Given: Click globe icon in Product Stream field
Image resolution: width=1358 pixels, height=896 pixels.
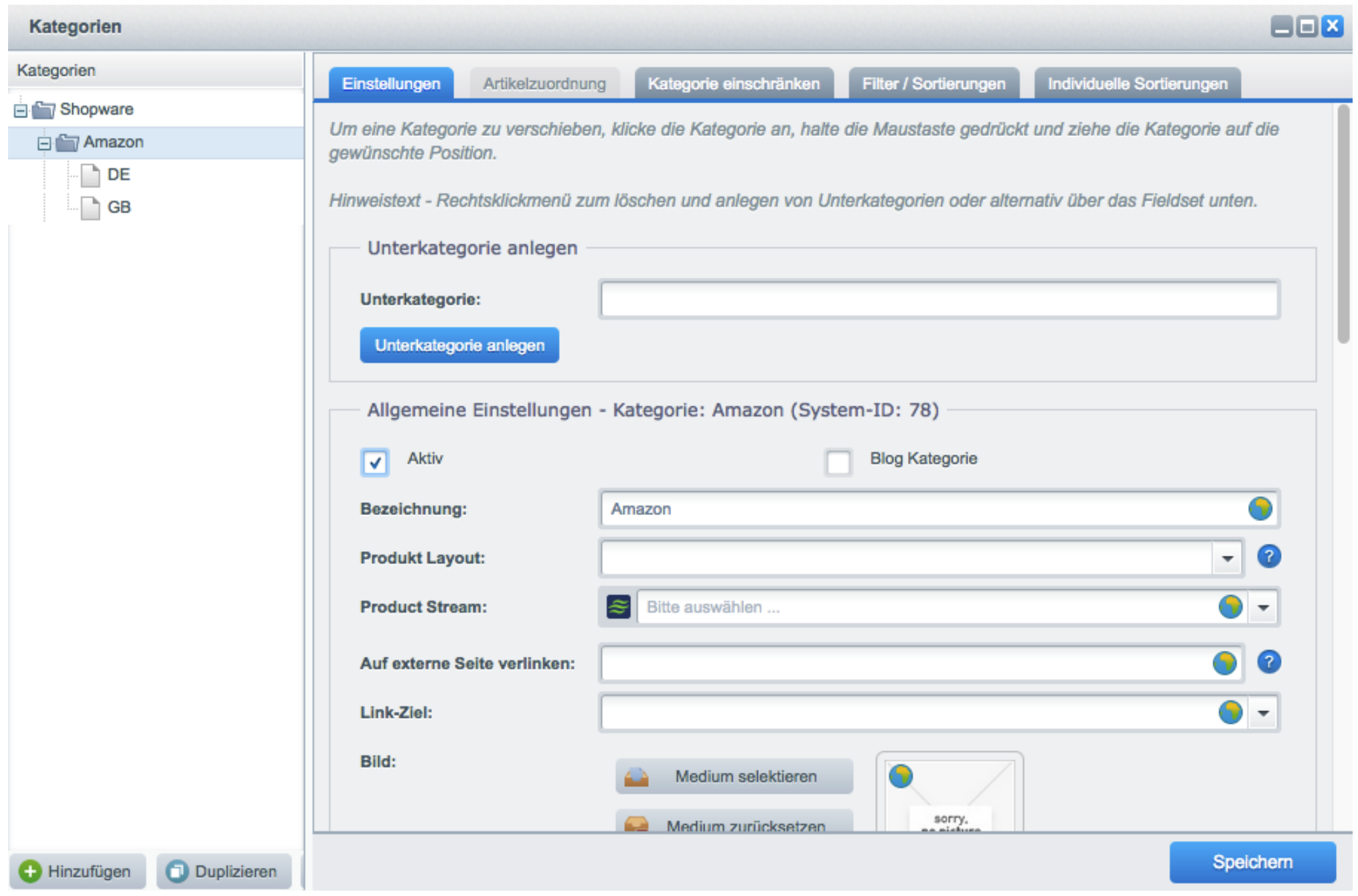Looking at the screenshot, I should click(1230, 607).
